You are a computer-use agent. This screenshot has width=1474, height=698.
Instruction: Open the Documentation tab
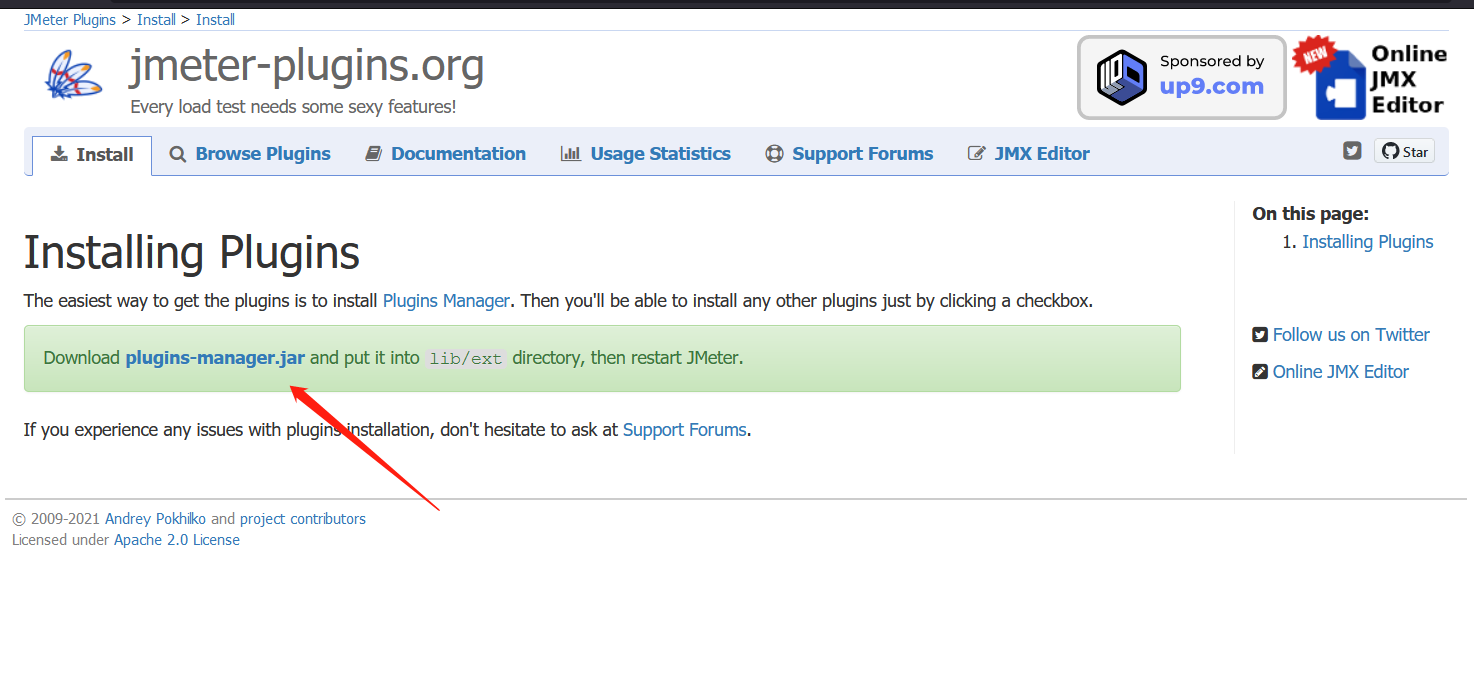445,154
